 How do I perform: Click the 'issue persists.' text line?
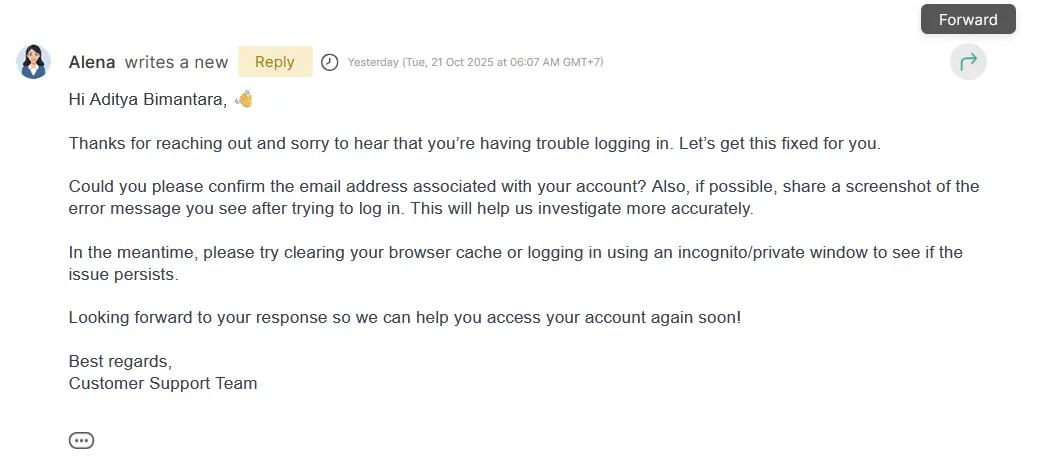123,274
